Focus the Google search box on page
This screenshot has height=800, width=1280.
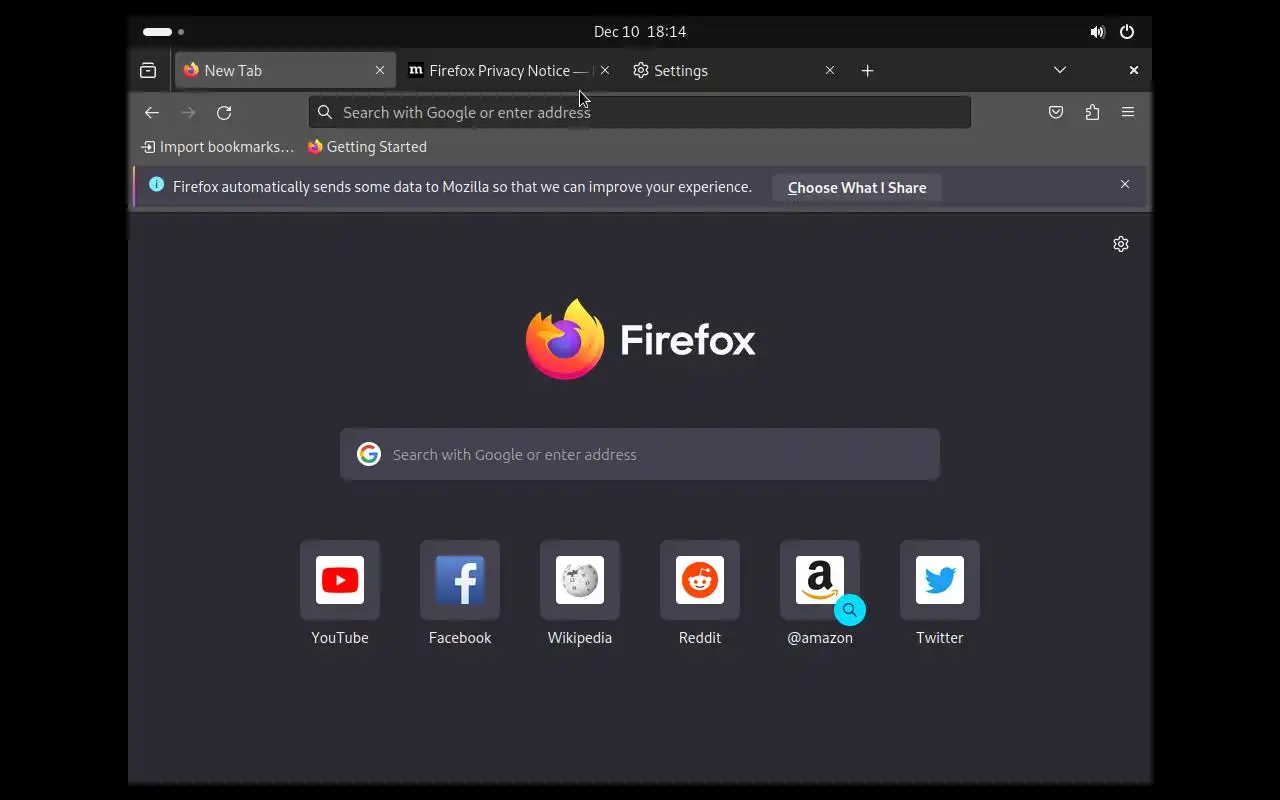pyautogui.click(x=640, y=454)
